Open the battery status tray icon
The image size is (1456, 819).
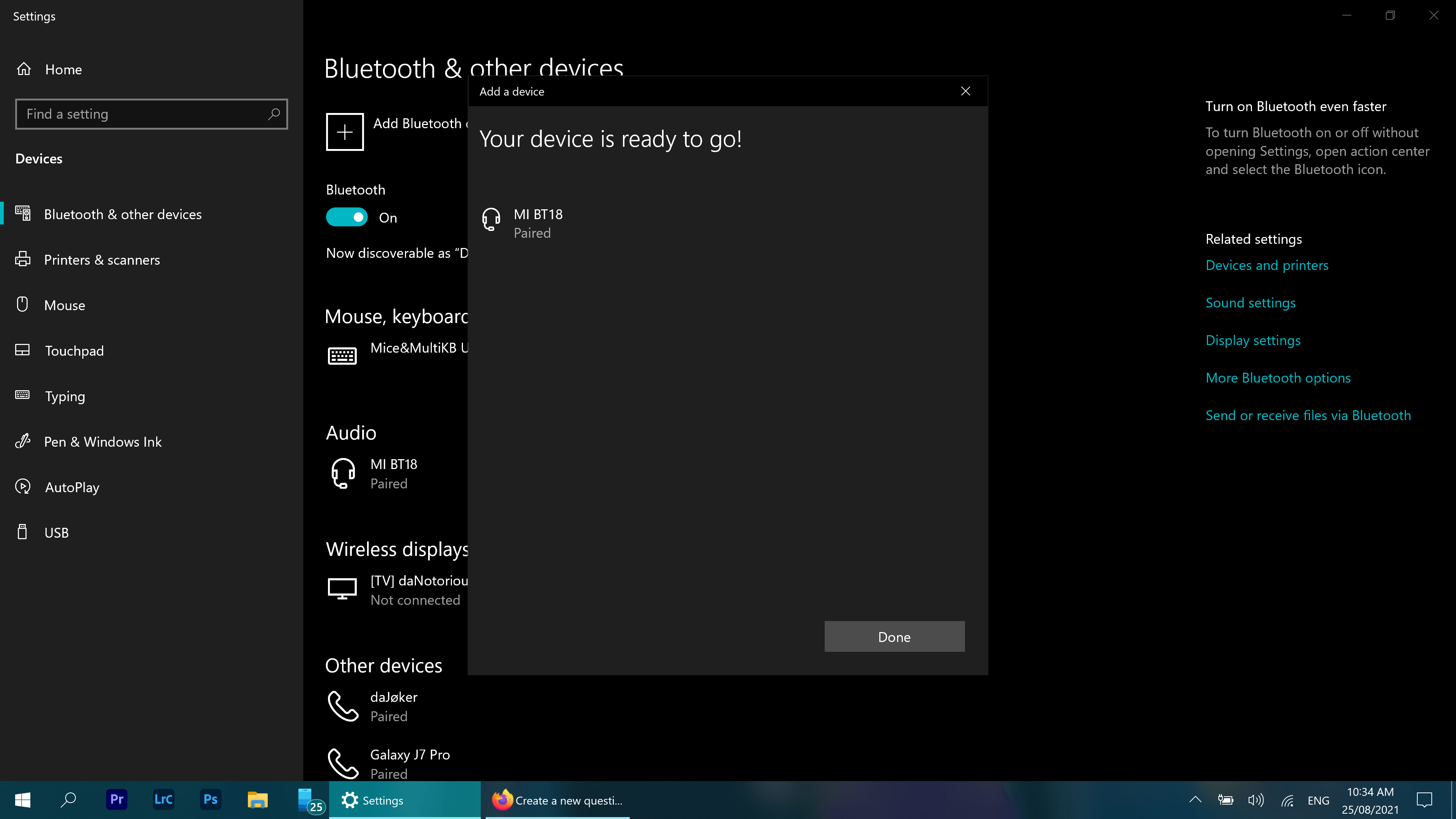pyautogui.click(x=1225, y=800)
